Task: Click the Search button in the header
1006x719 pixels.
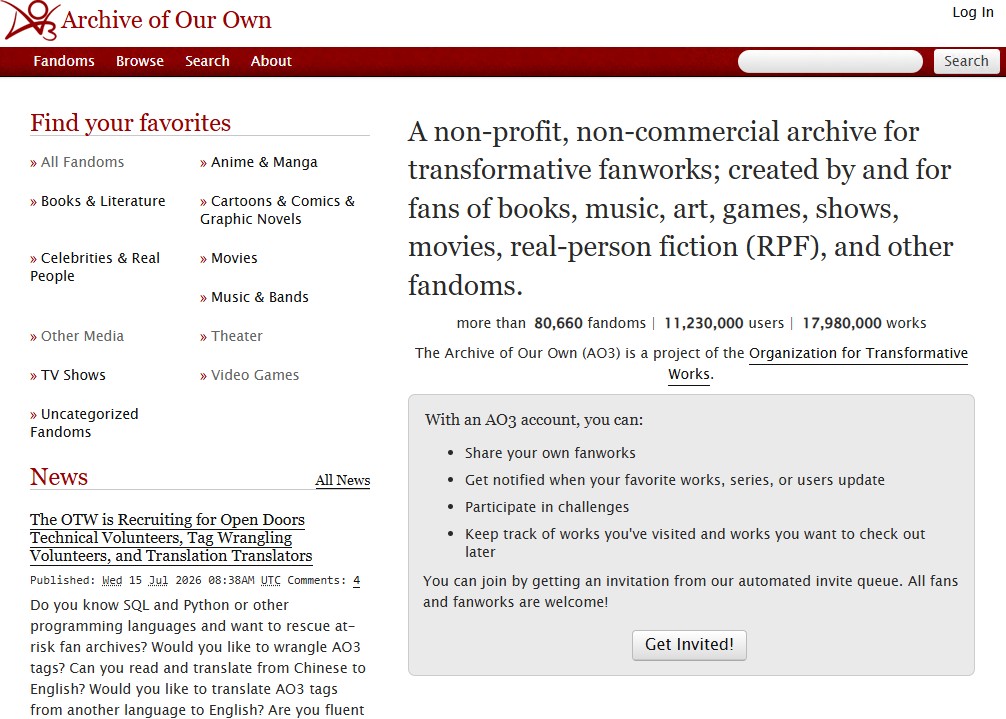Action: 966,62
